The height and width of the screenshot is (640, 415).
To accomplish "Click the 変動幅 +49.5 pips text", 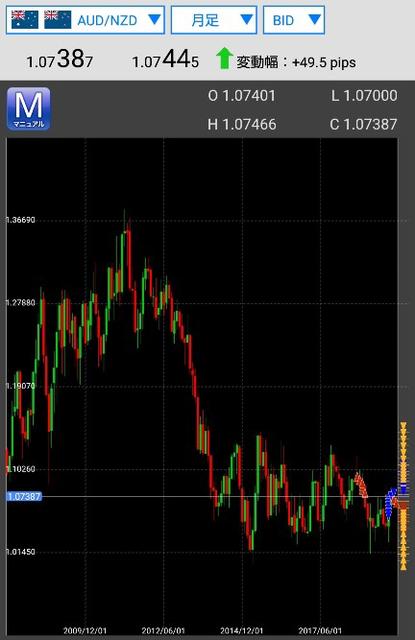I will point(296,62).
